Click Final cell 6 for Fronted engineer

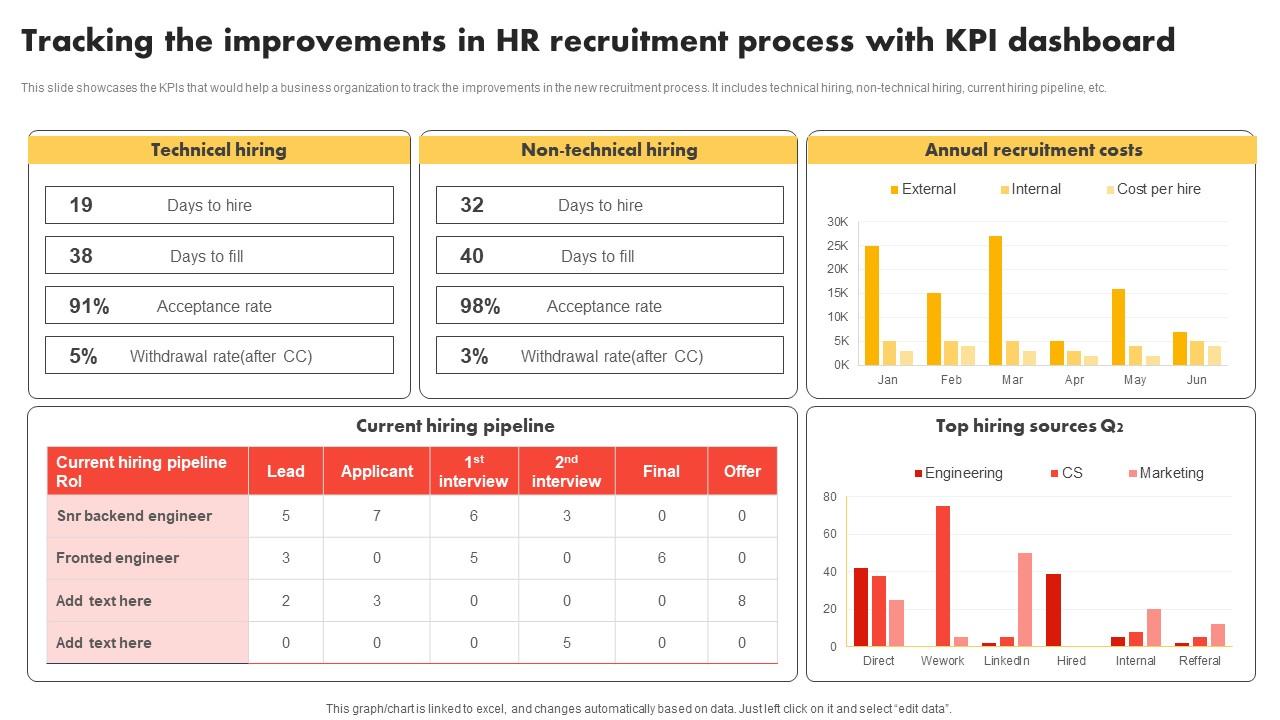661,558
